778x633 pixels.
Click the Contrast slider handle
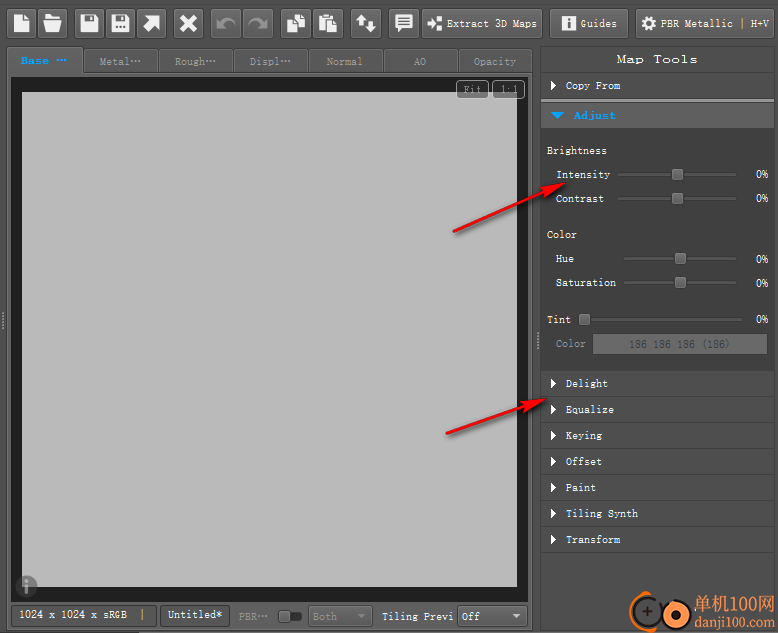point(677,198)
